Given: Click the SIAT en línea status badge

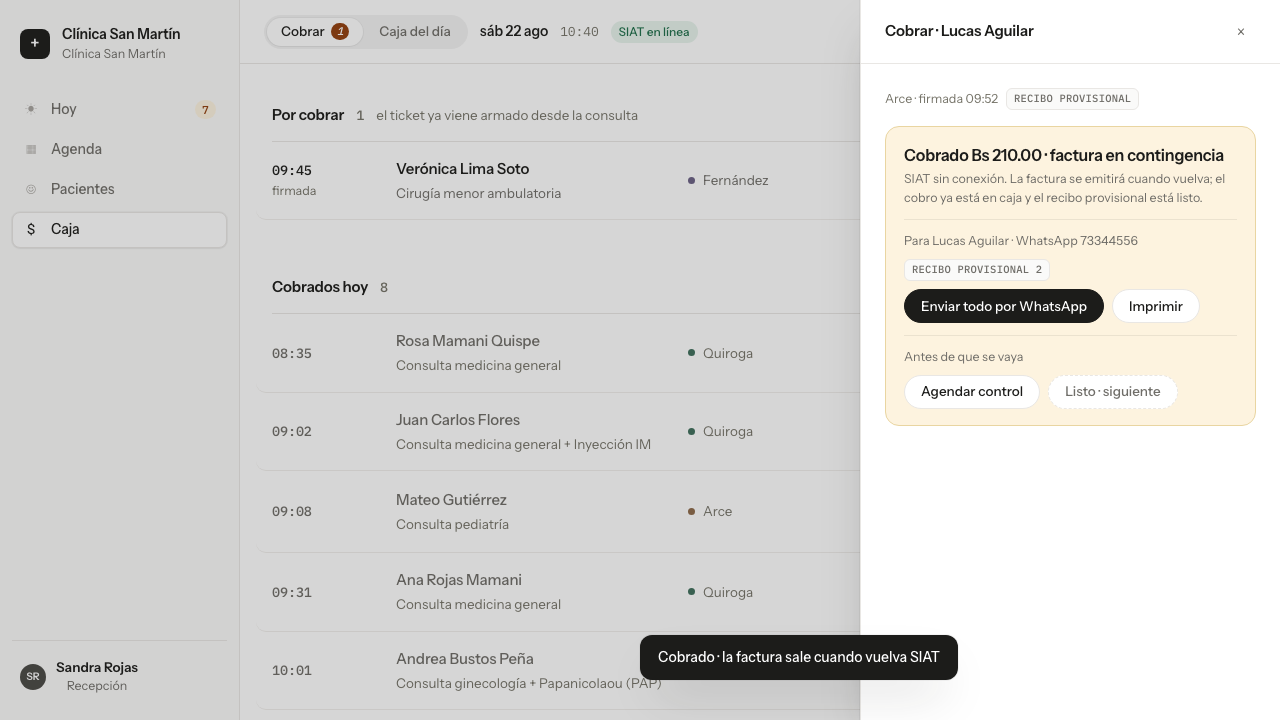Looking at the screenshot, I should (x=654, y=32).
